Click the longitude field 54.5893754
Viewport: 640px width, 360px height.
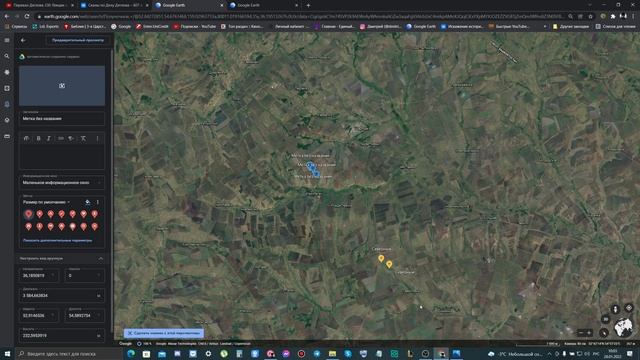click(84, 315)
